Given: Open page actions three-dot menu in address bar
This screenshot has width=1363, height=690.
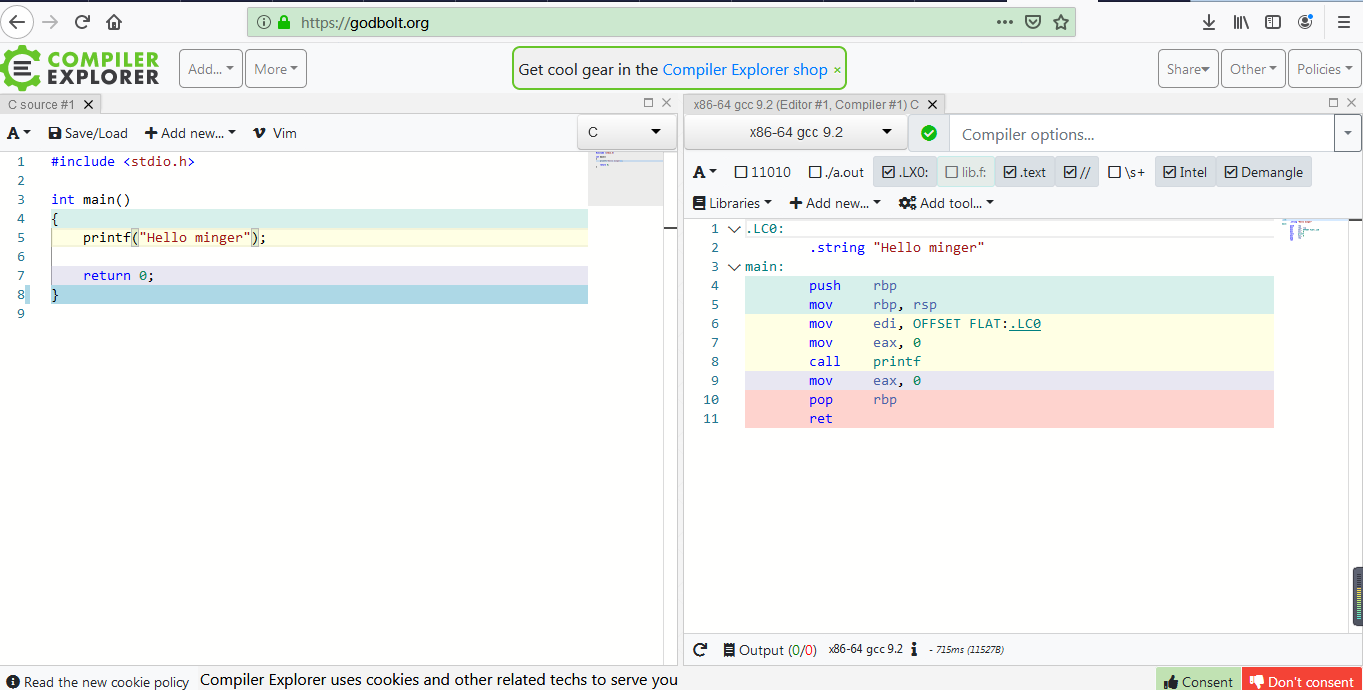Looking at the screenshot, I should 1005,22.
